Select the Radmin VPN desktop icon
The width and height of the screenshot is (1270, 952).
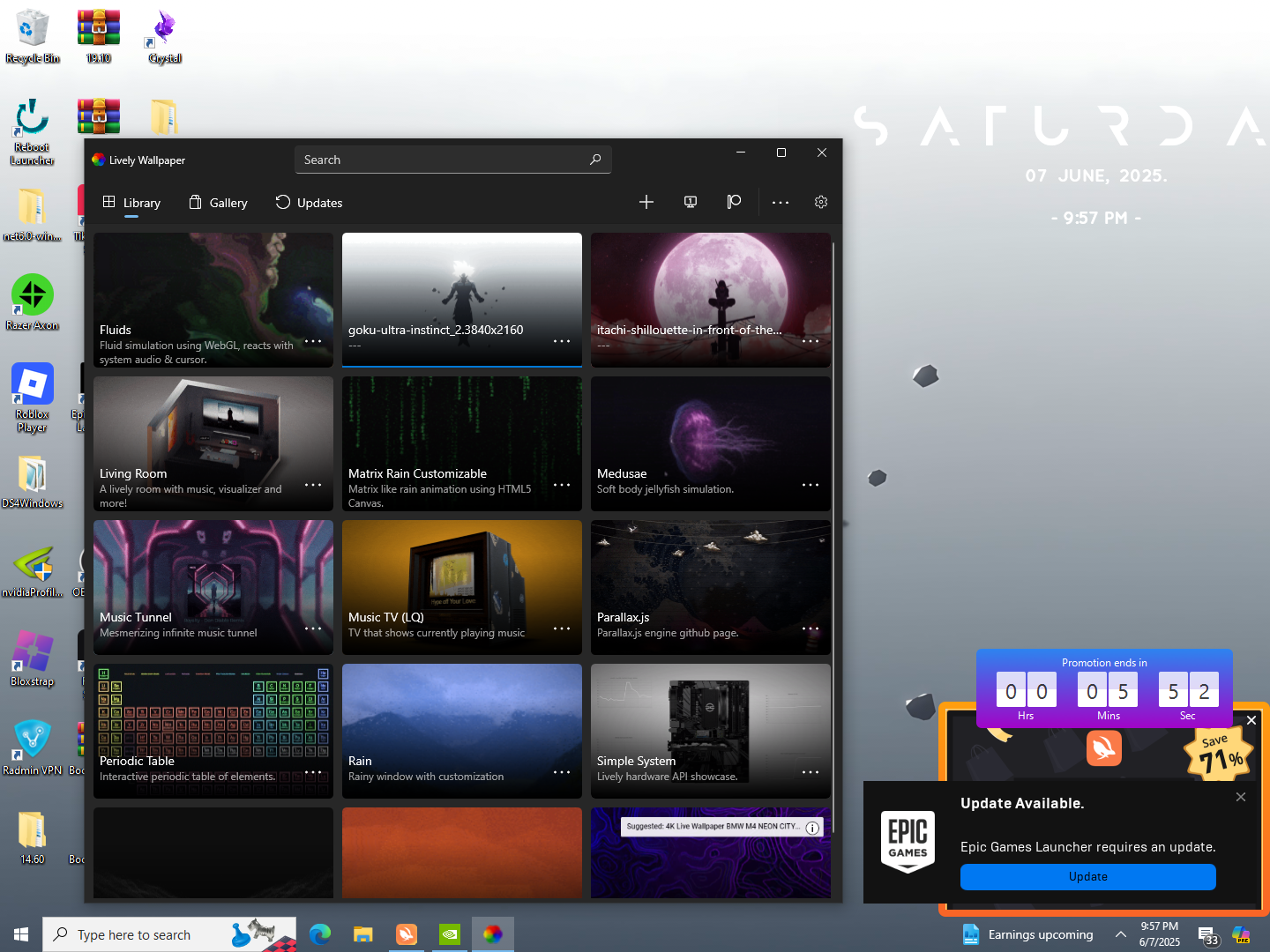click(x=33, y=747)
